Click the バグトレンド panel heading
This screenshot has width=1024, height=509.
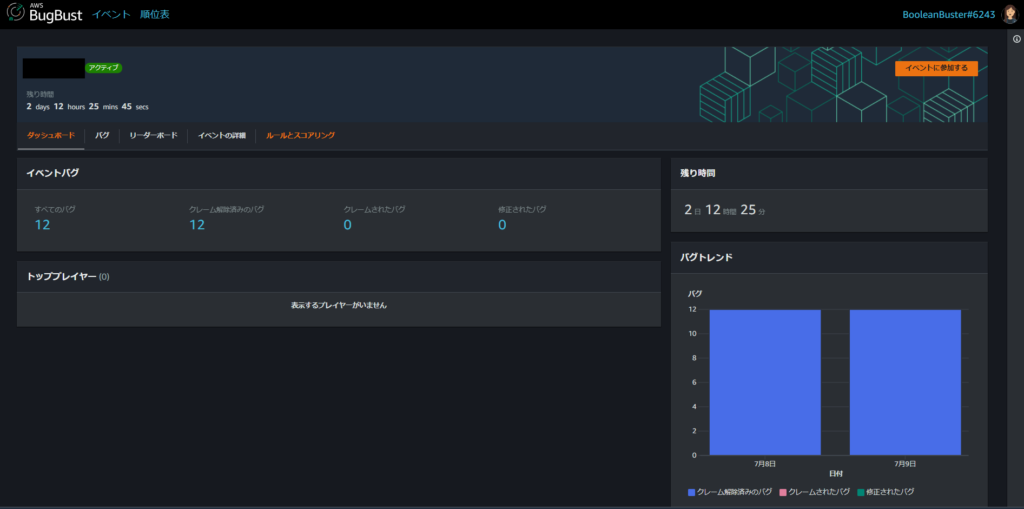pyautogui.click(x=707, y=257)
